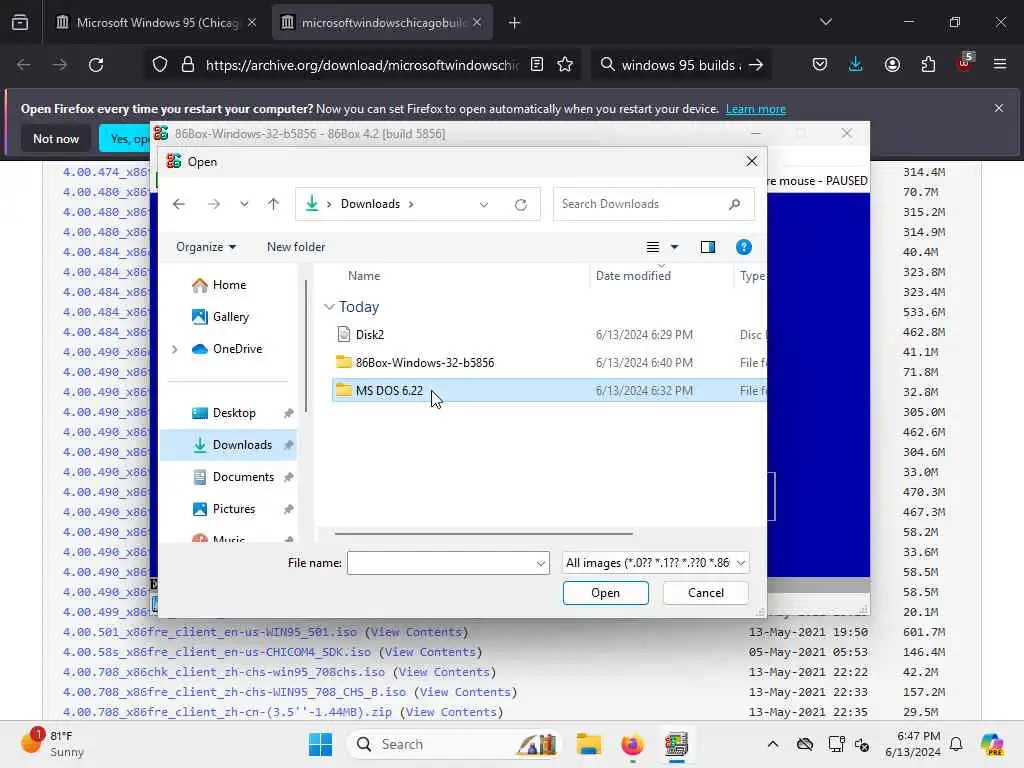Click the Back arrow in the Open dialog
The image size is (1024, 768).
click(x=179, y=204)
